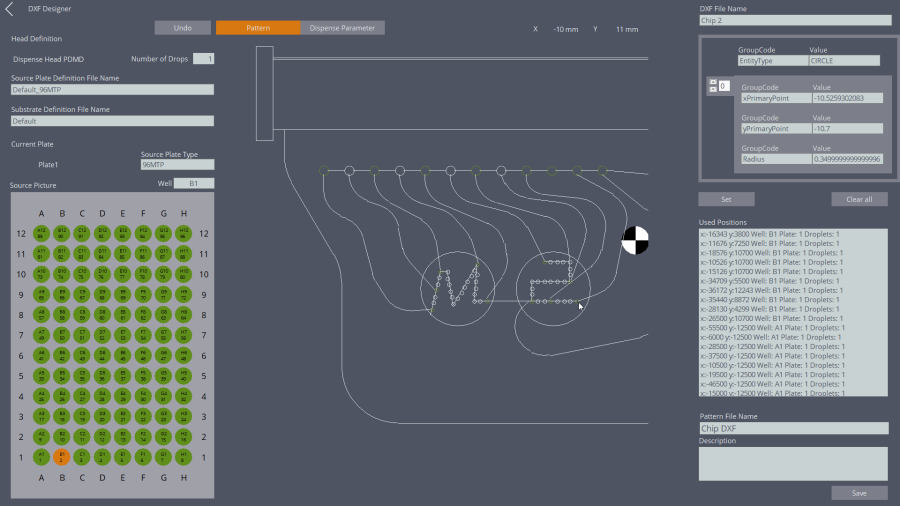
Task: Switch to the Pattern tab
Action: 258,28
